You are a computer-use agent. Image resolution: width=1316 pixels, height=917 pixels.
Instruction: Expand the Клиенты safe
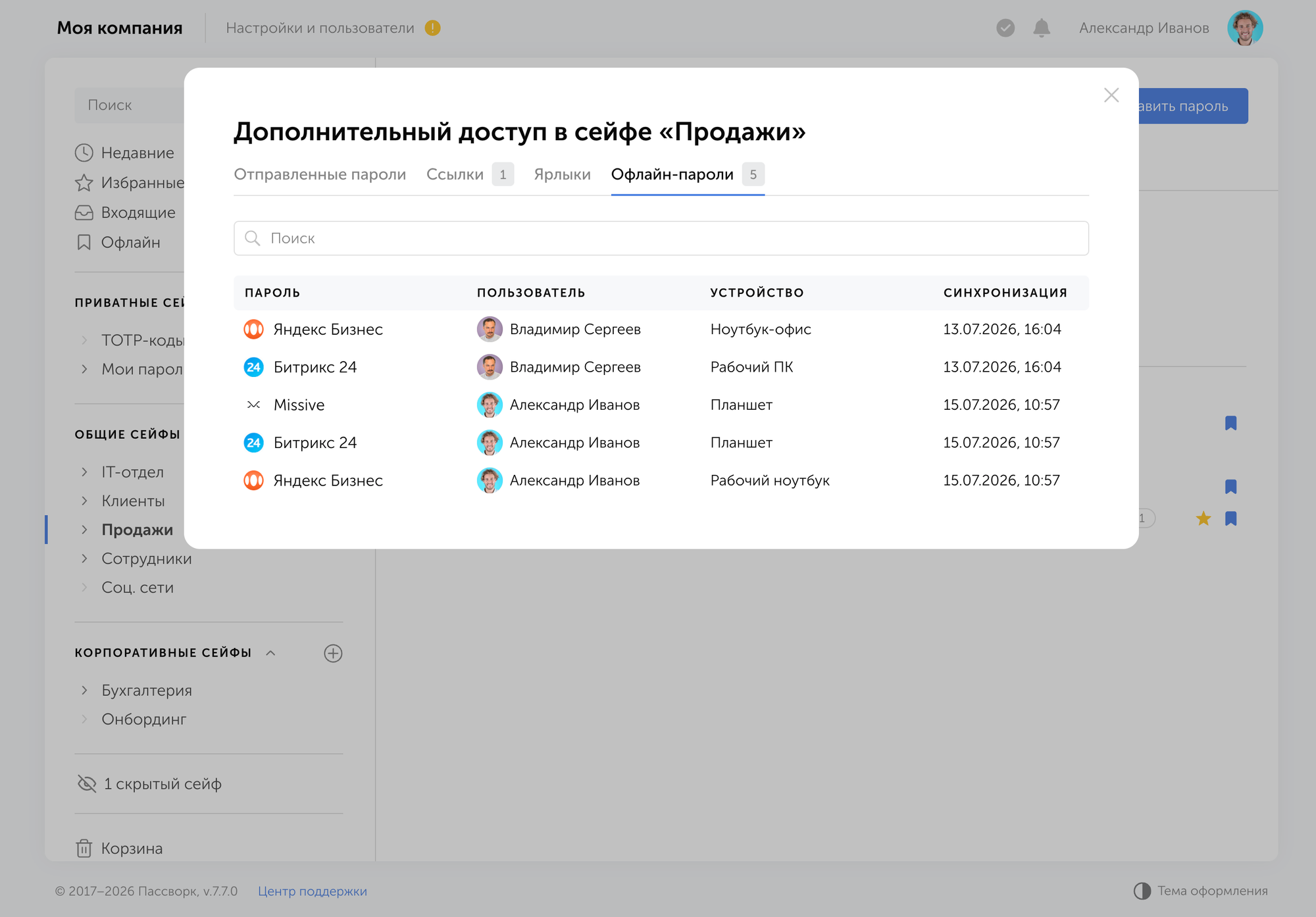coord(84,501)
